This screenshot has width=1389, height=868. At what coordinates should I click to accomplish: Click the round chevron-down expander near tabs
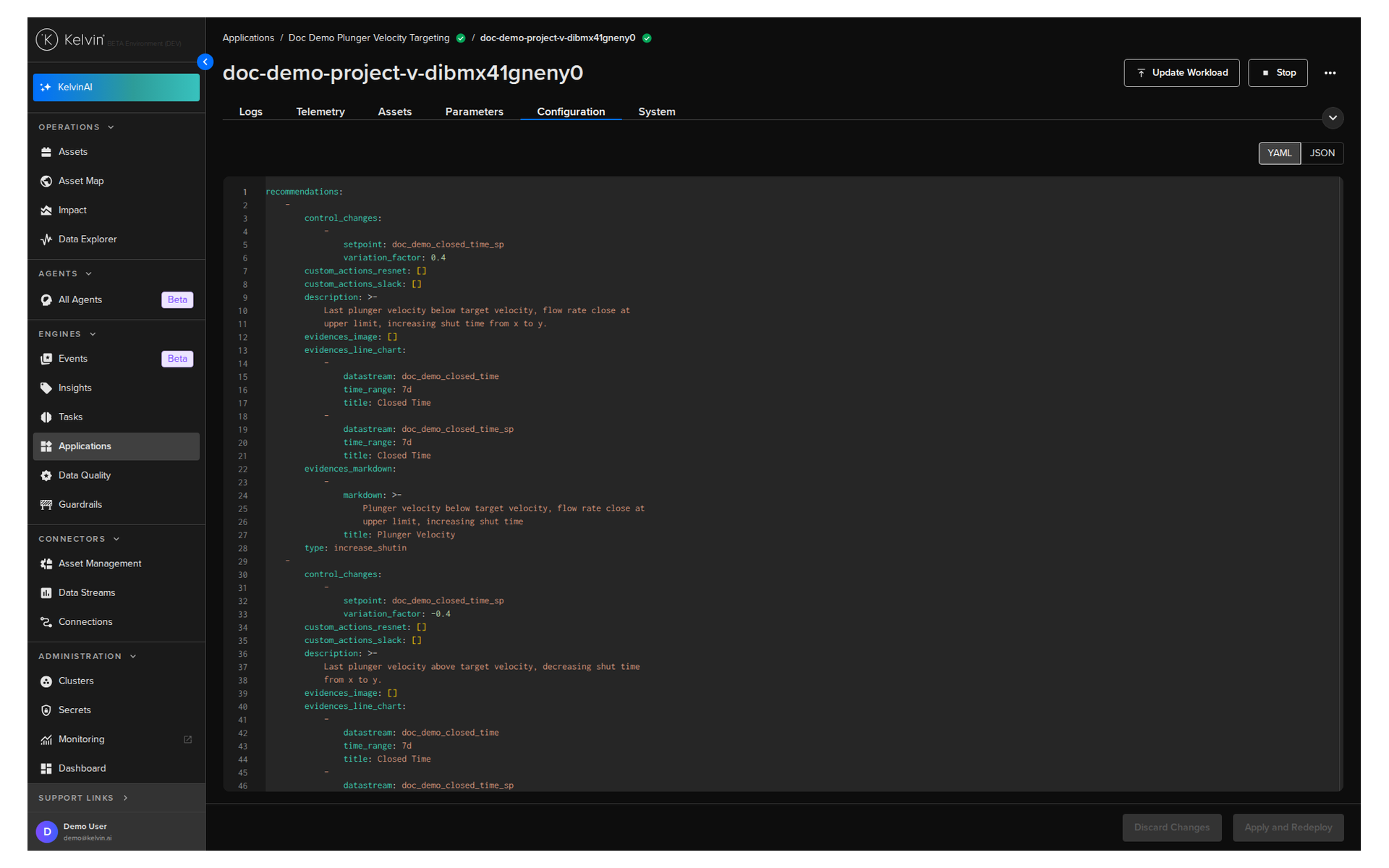coord(1333,118)
